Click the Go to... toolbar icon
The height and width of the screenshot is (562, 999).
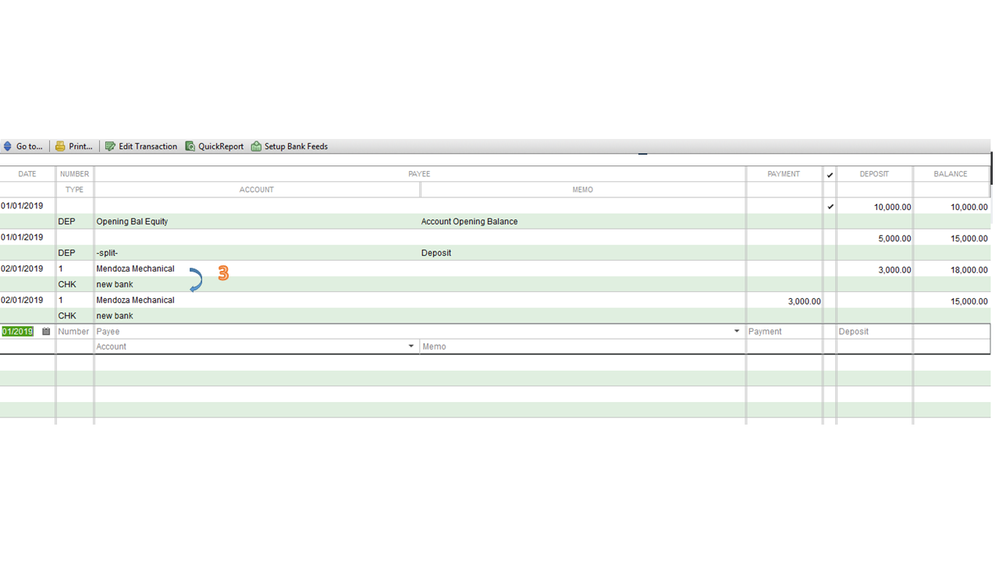click(7, 147)
